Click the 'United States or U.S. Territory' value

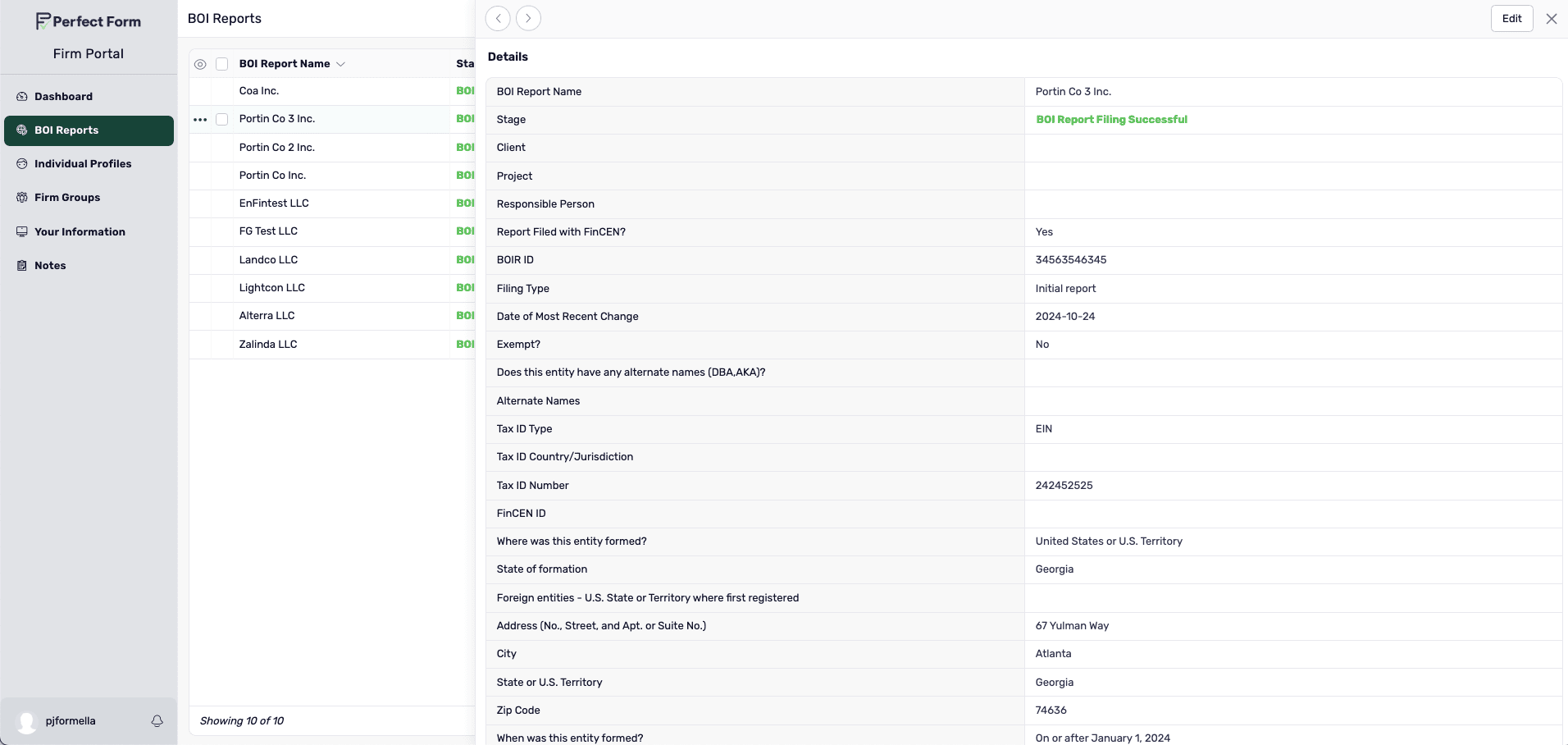[x=1109, y=542]
